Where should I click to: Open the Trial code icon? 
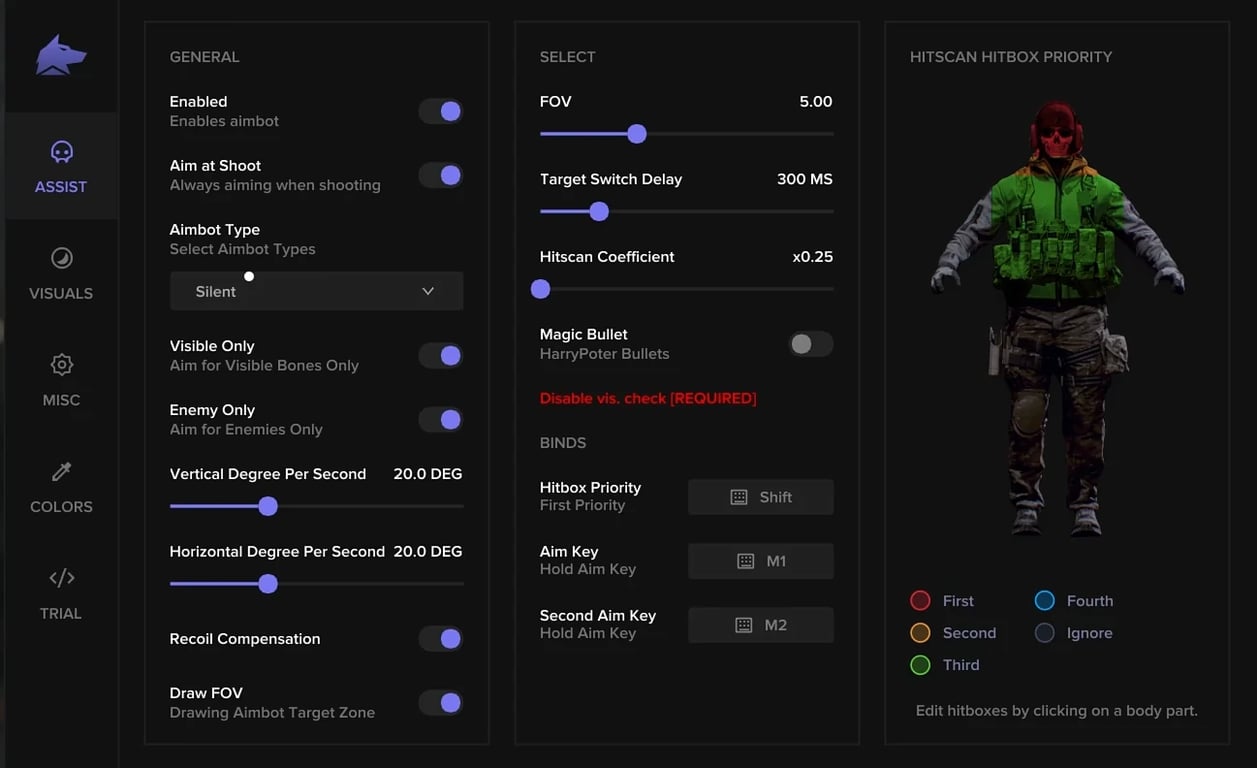tap(61, 578)
